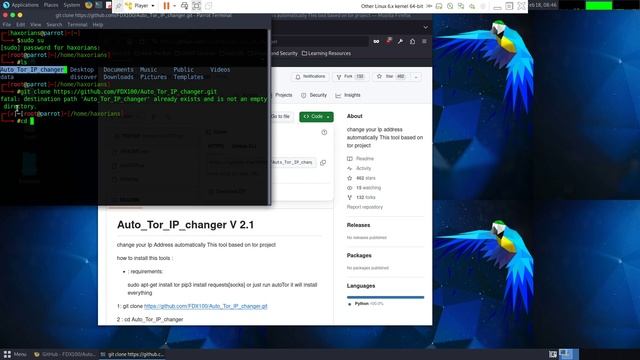The height and width of the screenshot is (360, 640).
Task: Open the Firefox extensions puzzle icon
Action: [x=413, y=41]
